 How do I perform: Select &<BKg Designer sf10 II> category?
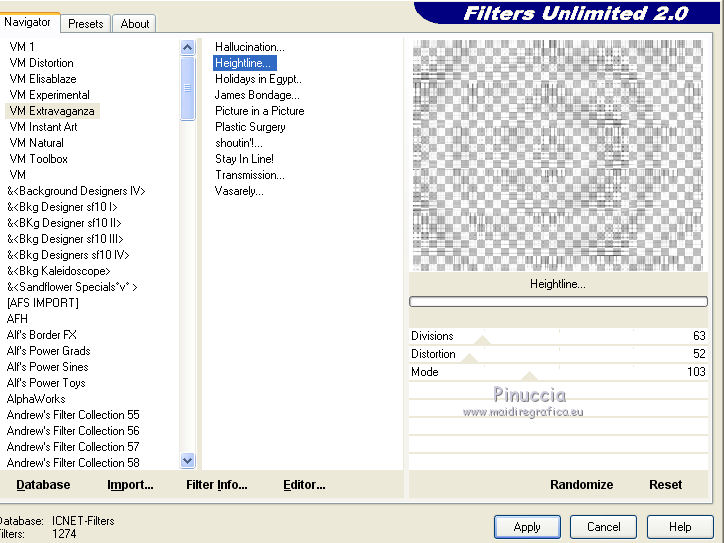point(64,223)
